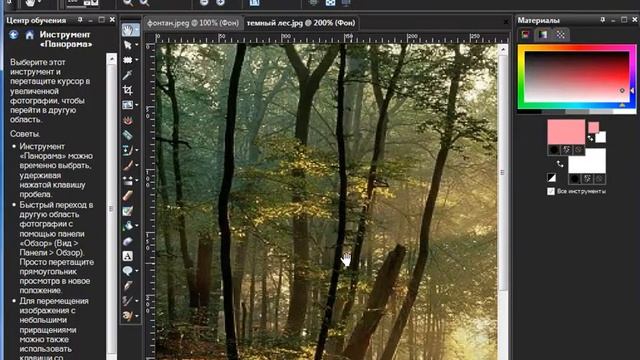Toggle the Все инструменты checkbox
640x360 pixels.
point(551,191)
